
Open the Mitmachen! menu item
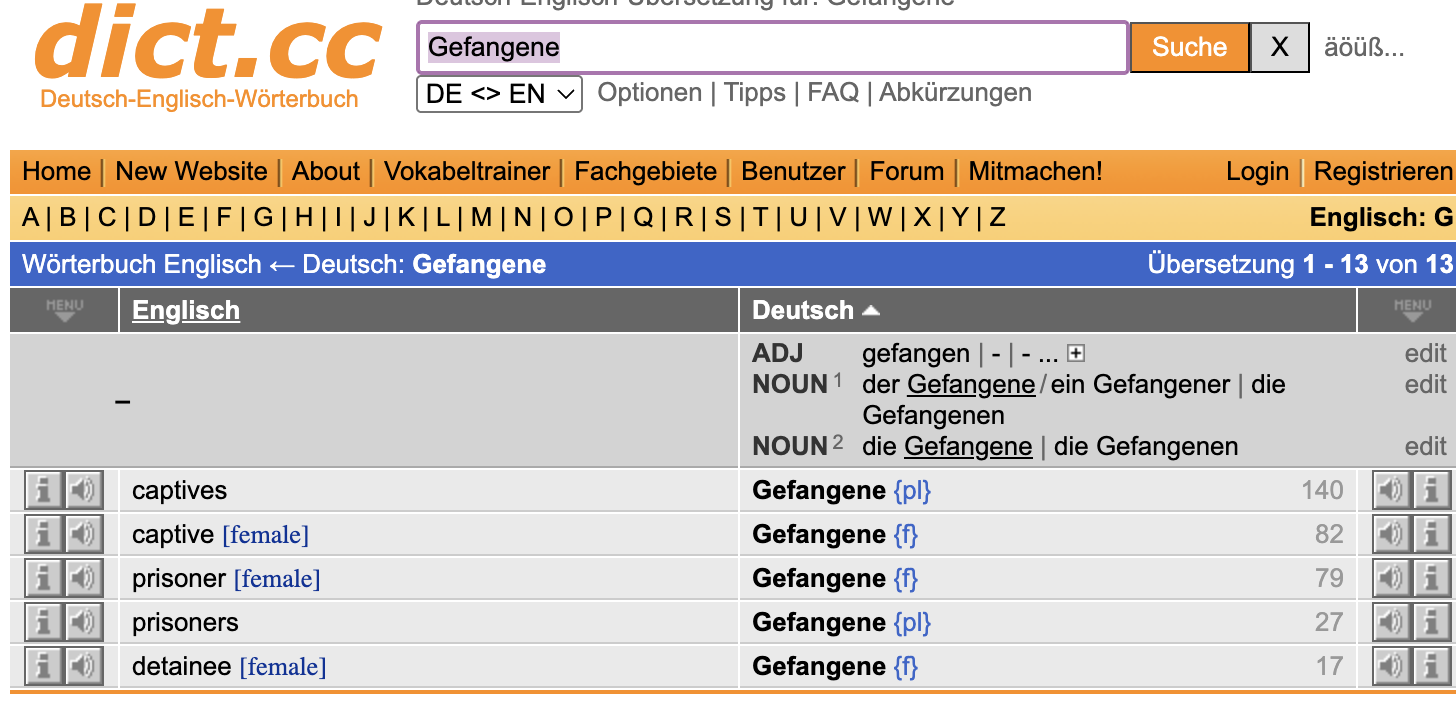pyautogui.click(x=1035, y=171)
